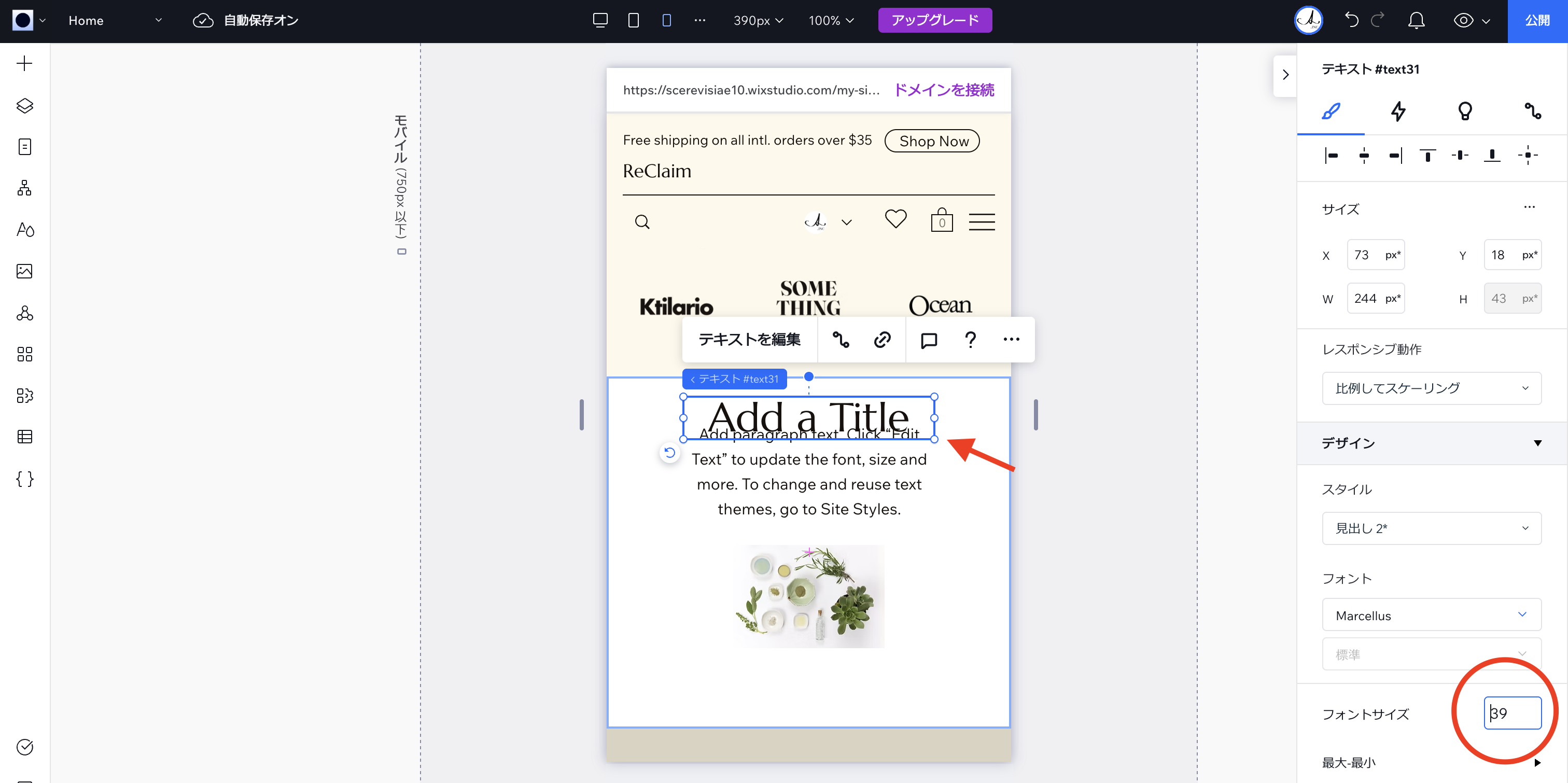
Task: Open the Add Elements plus panel
Action: (24, 63)
